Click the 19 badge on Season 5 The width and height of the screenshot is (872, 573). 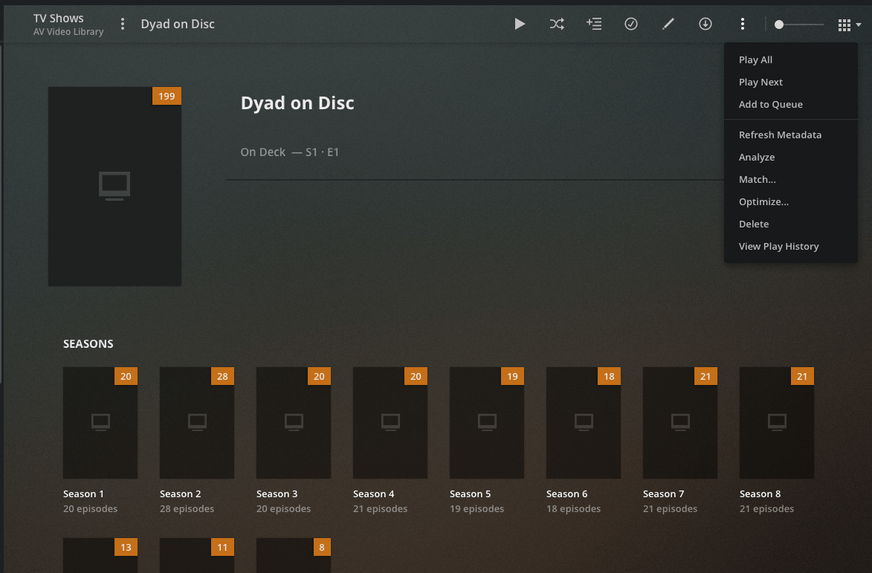pyautogui.click(x=512, y=376)
